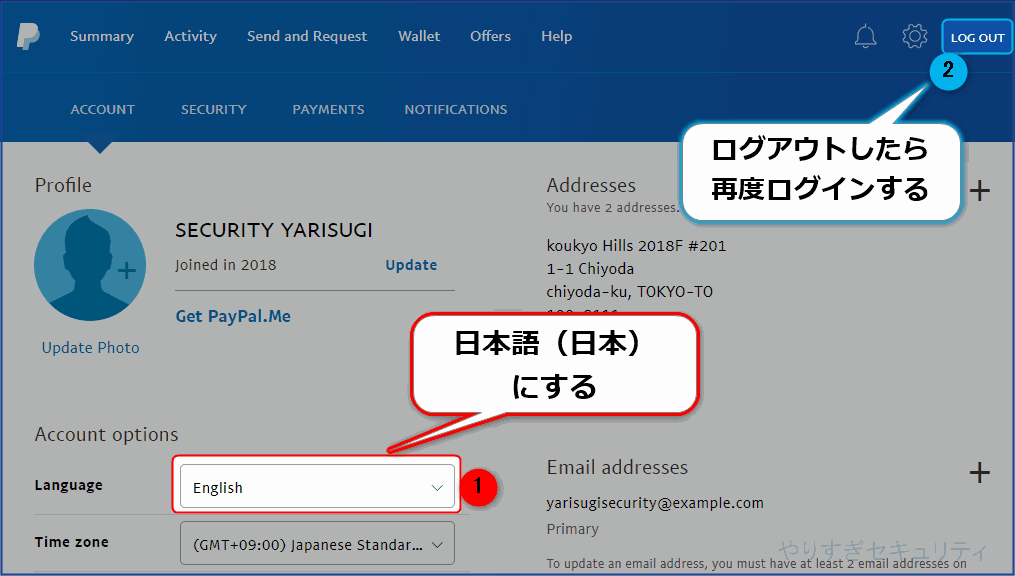Click the Update Photo link
Screen dimensions: 1015x576
tap(91, 348)
